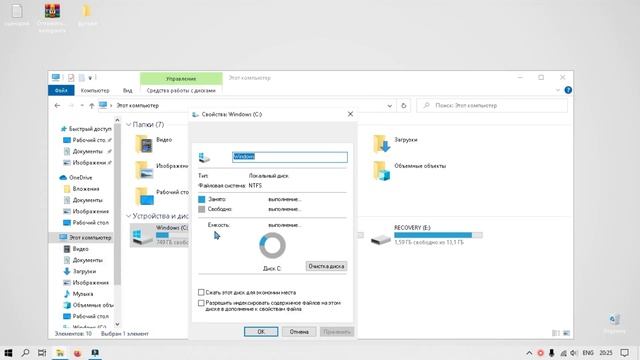Click the RECOVERY (E:) usage bar
Viewport: 640px width, 360px height.
pos(438,235)
